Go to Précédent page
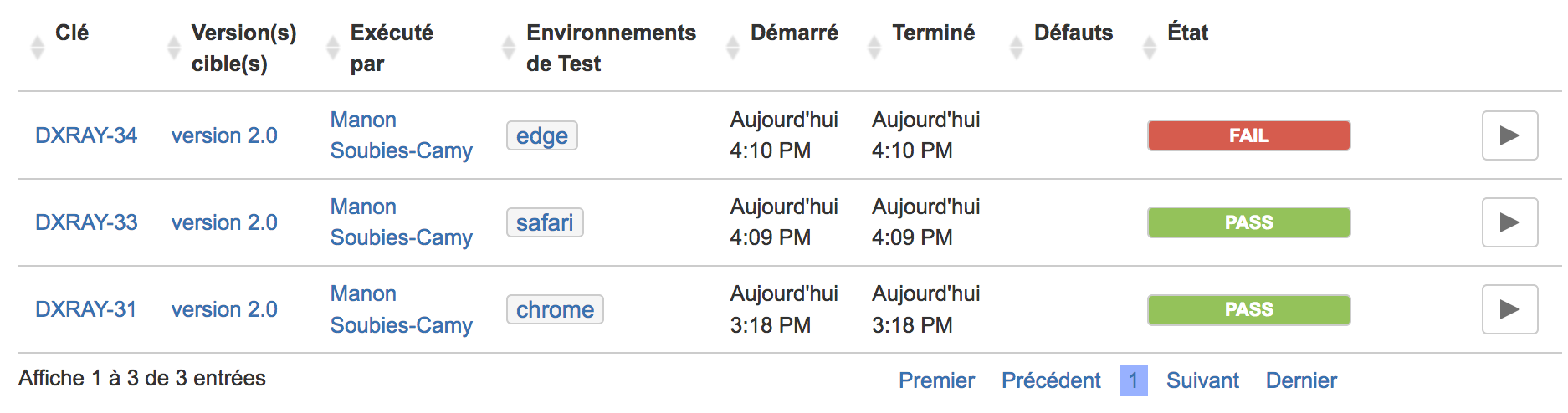This screenshot has width=1568, height=413. 1051,380
